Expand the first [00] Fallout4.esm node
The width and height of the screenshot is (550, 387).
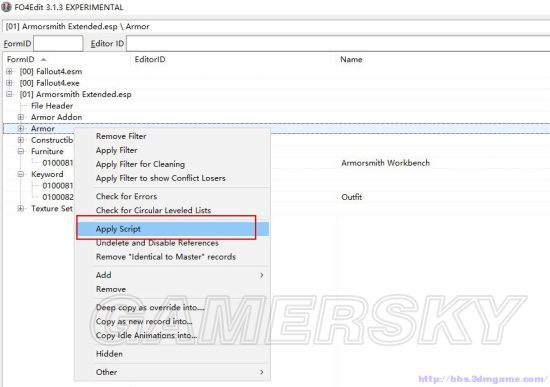9,72
